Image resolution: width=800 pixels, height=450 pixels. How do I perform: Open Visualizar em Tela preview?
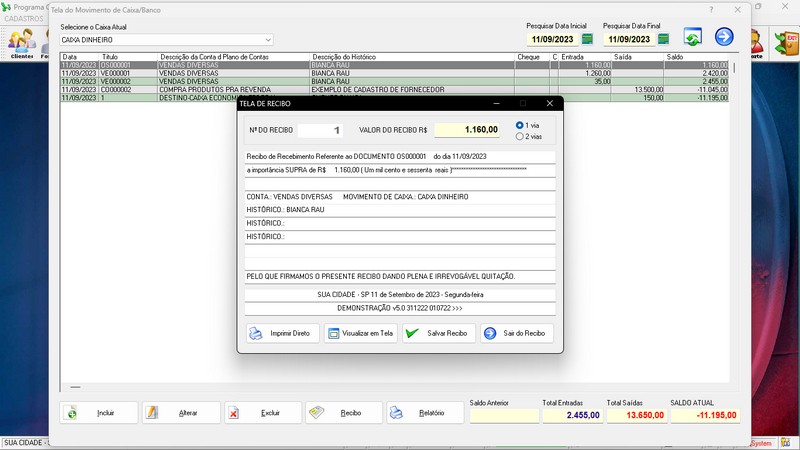359,333
